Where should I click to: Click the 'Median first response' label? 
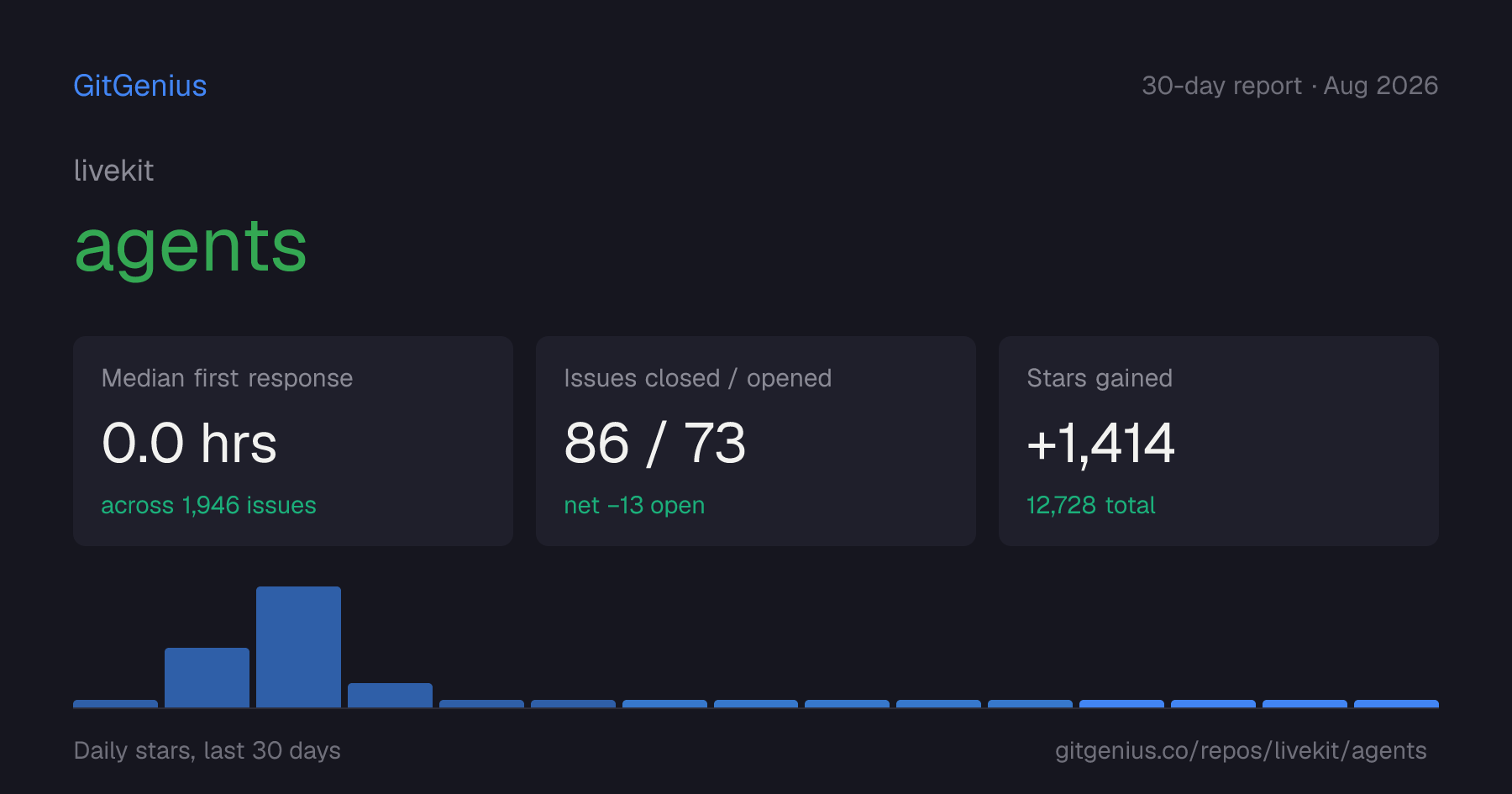pyautogui.click(x=227, y=378)
